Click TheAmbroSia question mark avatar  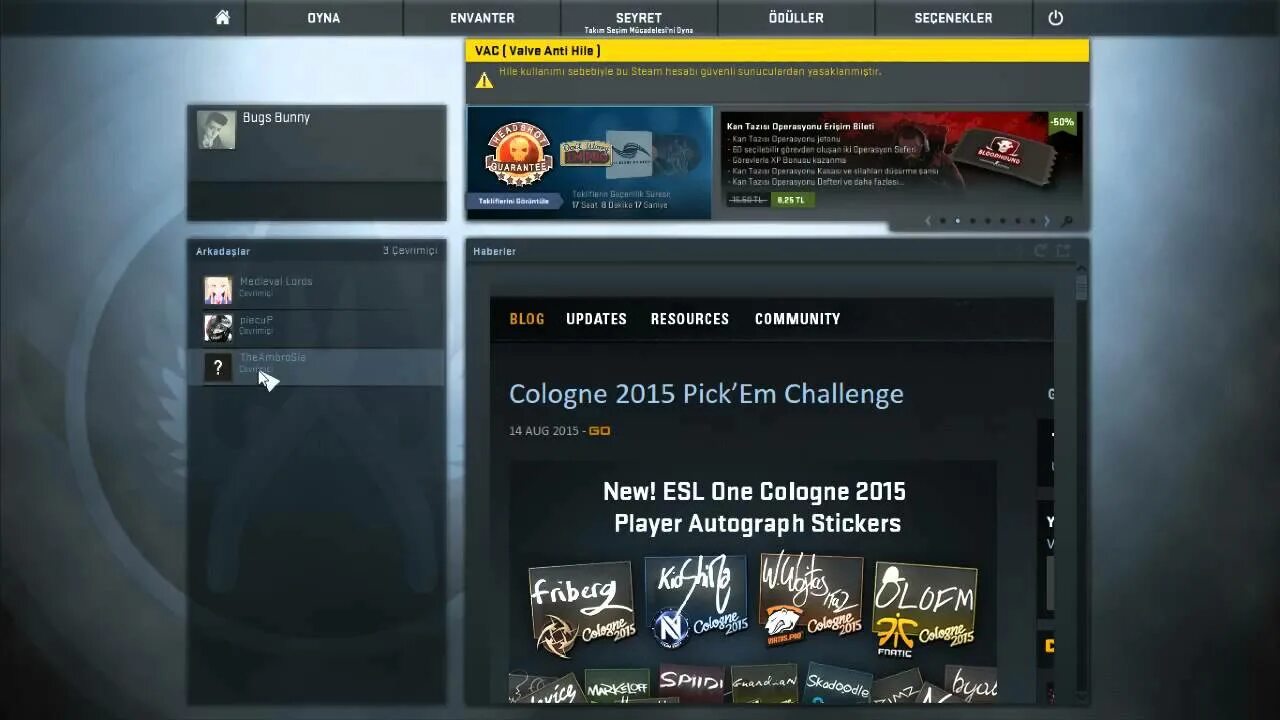pyautogui.click(x=218, y=367)
